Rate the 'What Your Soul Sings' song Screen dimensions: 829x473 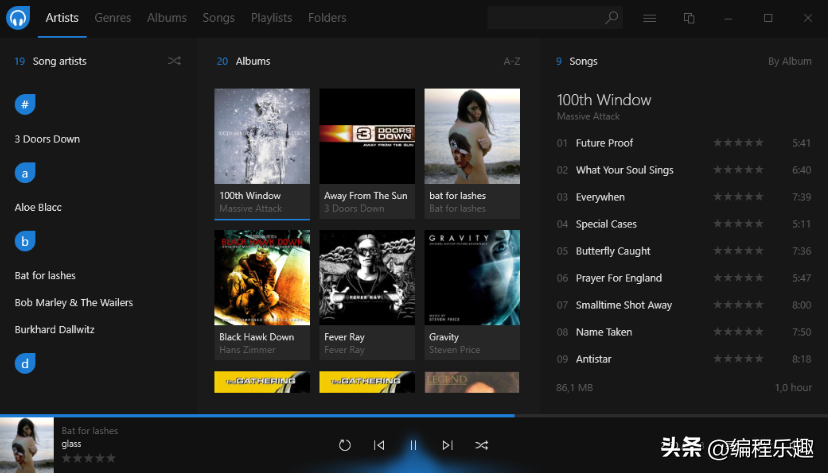(739, 170)
